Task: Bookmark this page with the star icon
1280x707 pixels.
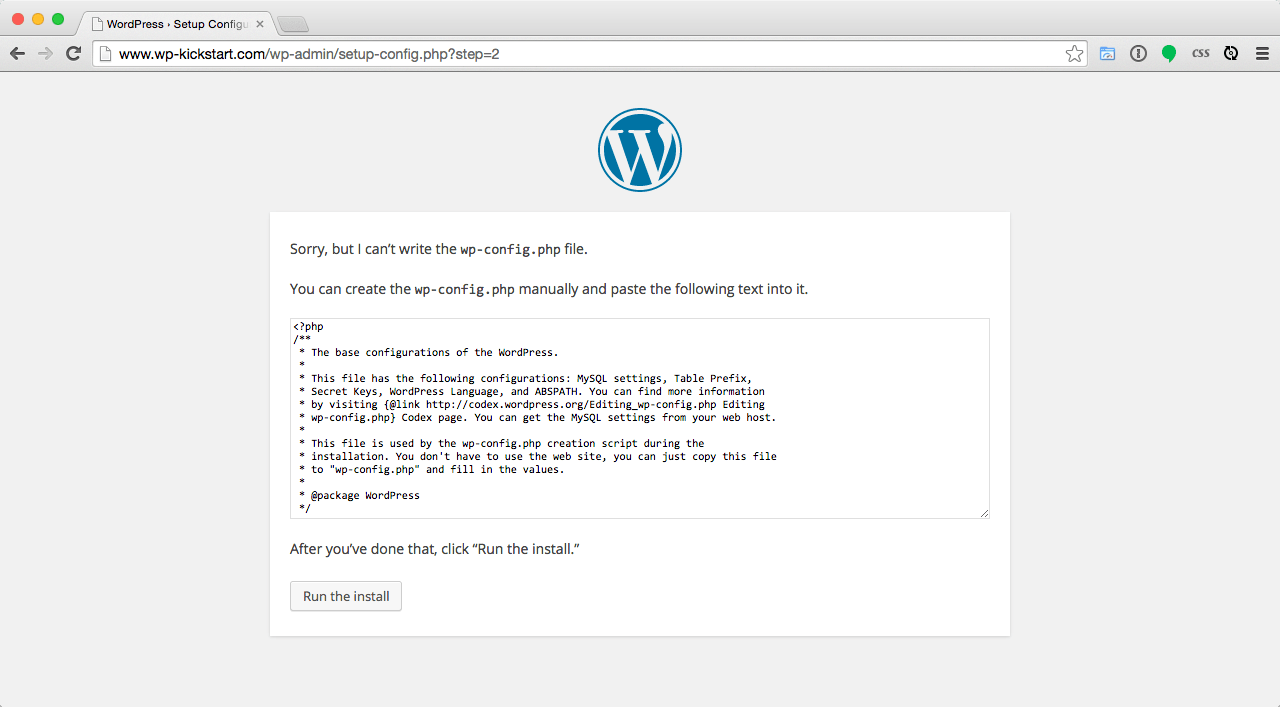Action: coord(1074,54)
